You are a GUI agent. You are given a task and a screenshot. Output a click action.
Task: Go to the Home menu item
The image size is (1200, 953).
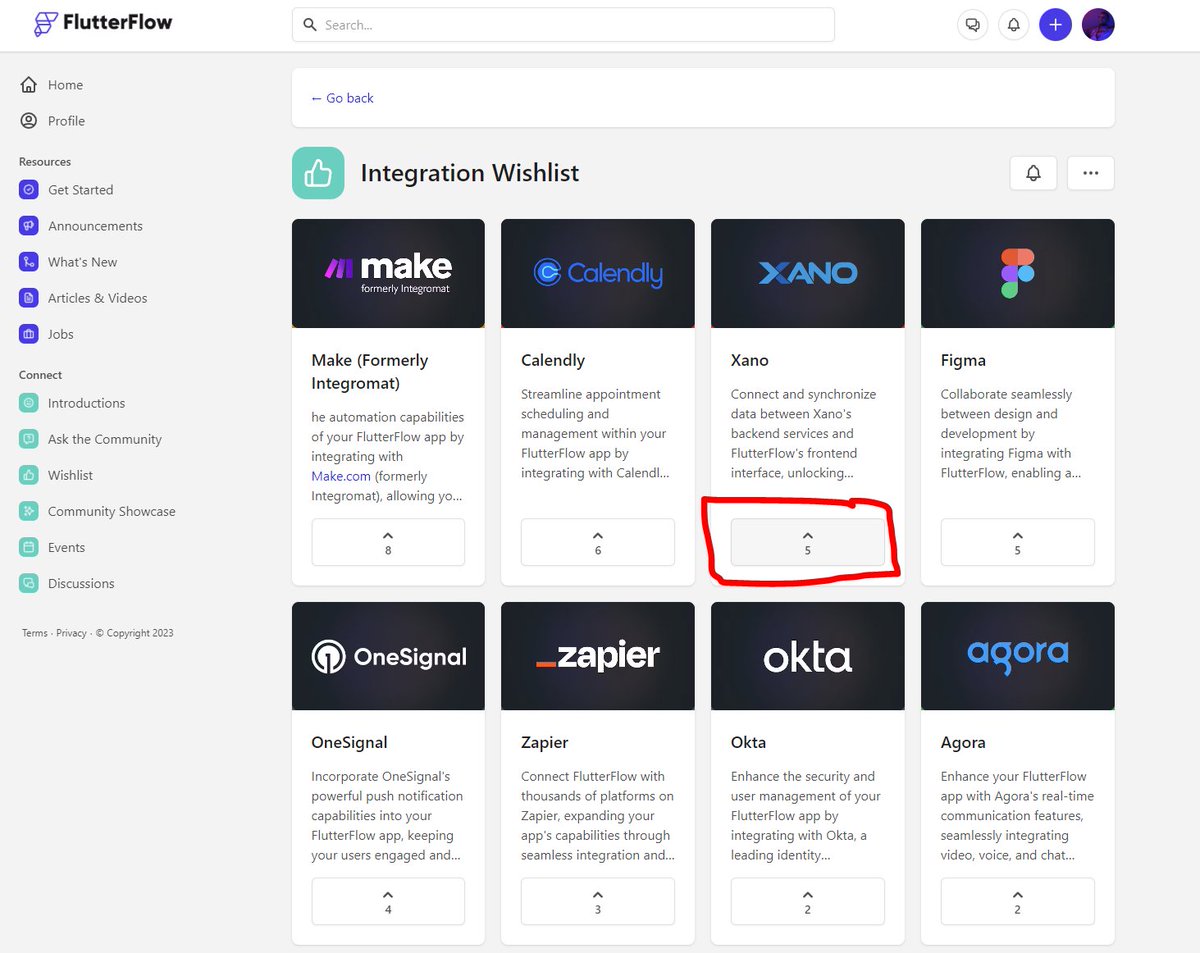coord(63,85)
